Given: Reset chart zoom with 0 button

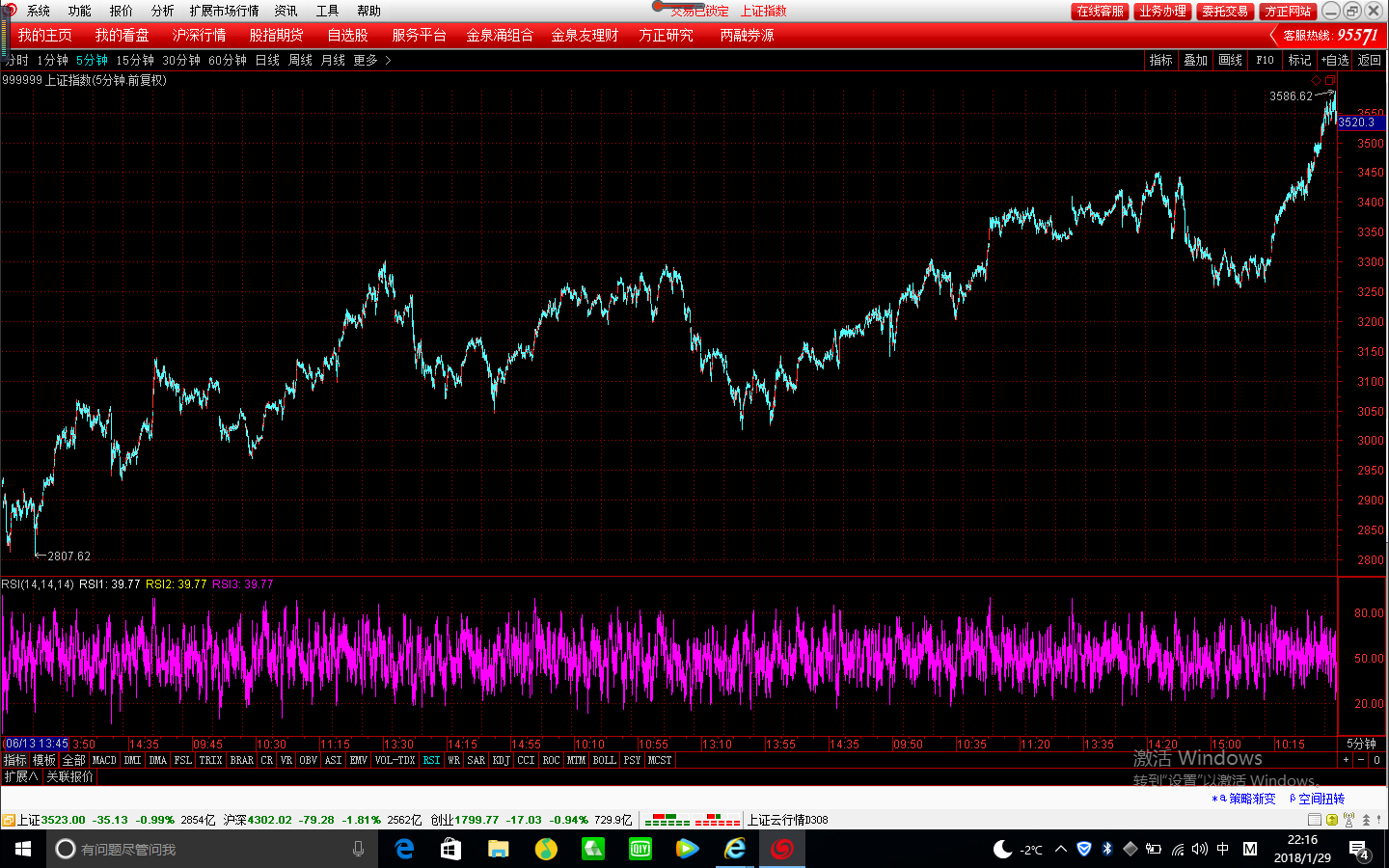Looking at the screenshot, I should pyautogui.click(x=1376, y=760).
